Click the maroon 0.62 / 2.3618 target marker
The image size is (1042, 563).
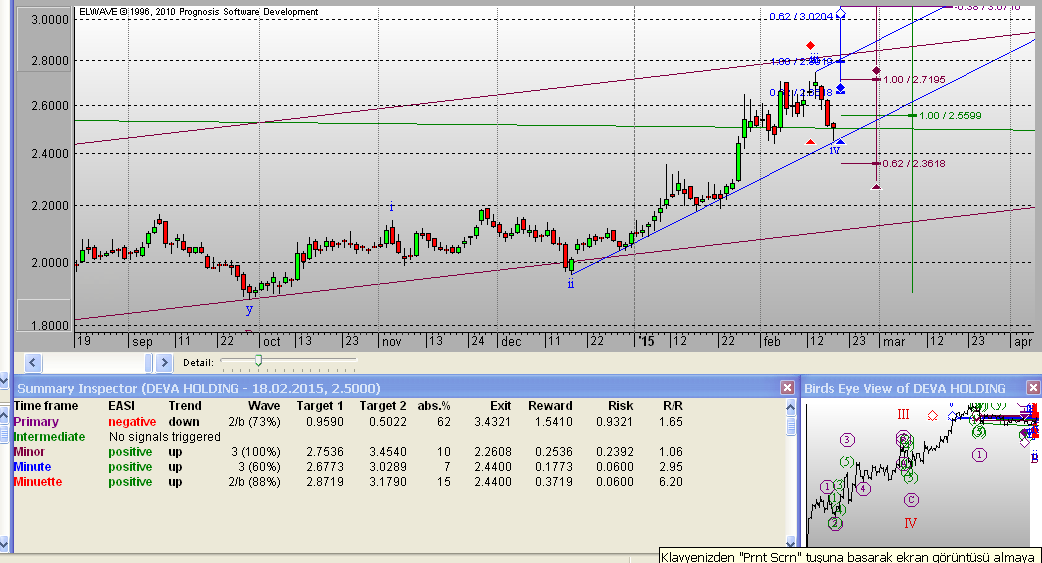[876, 163]
